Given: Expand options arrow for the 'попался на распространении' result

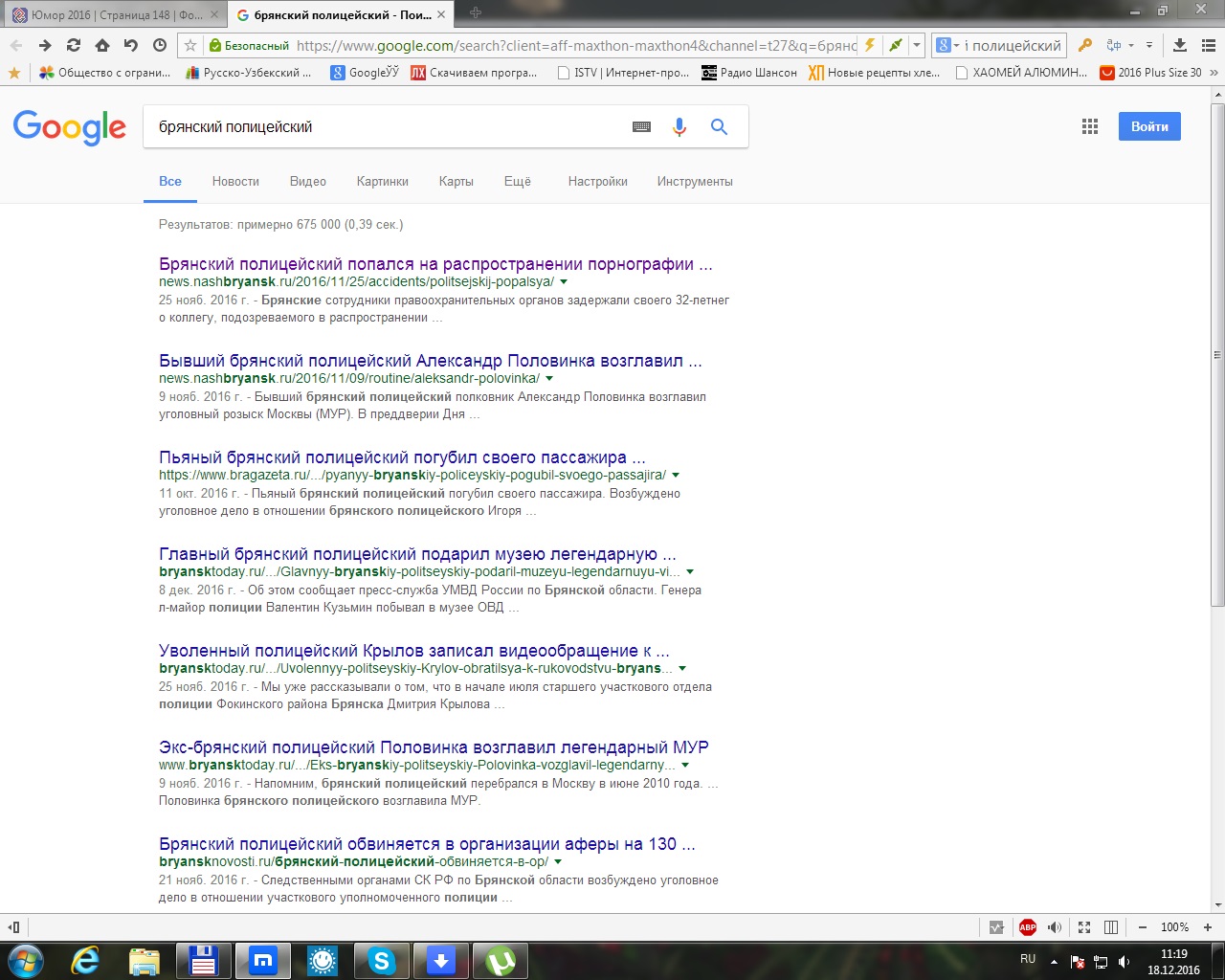Looking at the screenshot, I should point(564,282).
